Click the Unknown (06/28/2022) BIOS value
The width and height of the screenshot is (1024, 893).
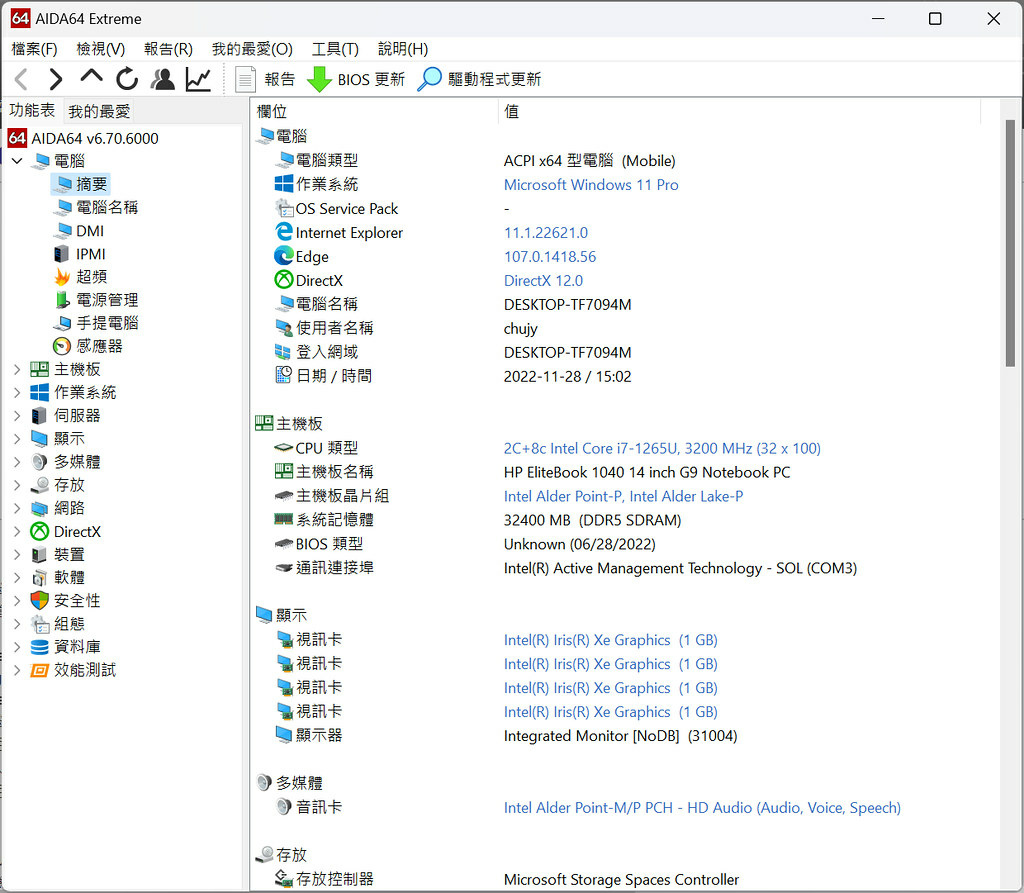579,544
